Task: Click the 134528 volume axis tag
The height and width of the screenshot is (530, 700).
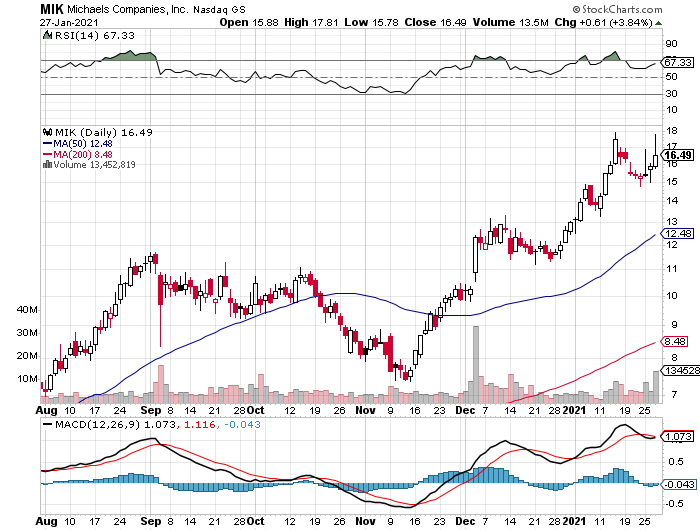Action: tap(680, 371)
